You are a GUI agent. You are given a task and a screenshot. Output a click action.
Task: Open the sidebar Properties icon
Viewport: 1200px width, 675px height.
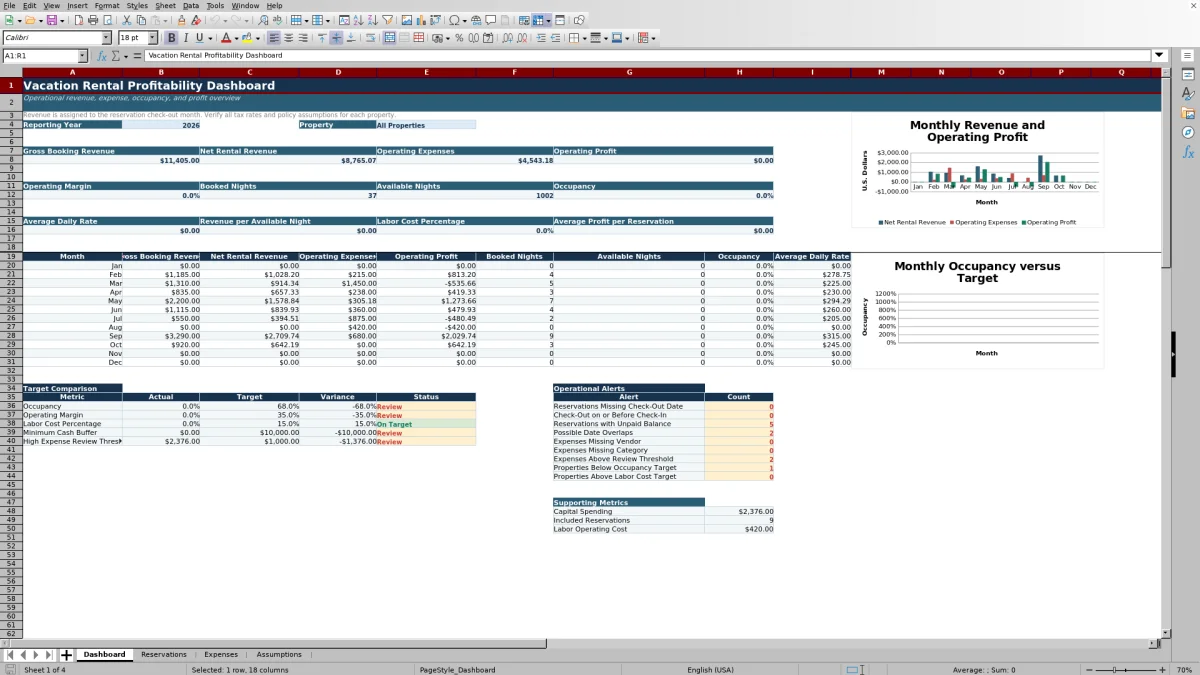[x=1188, y=74]
